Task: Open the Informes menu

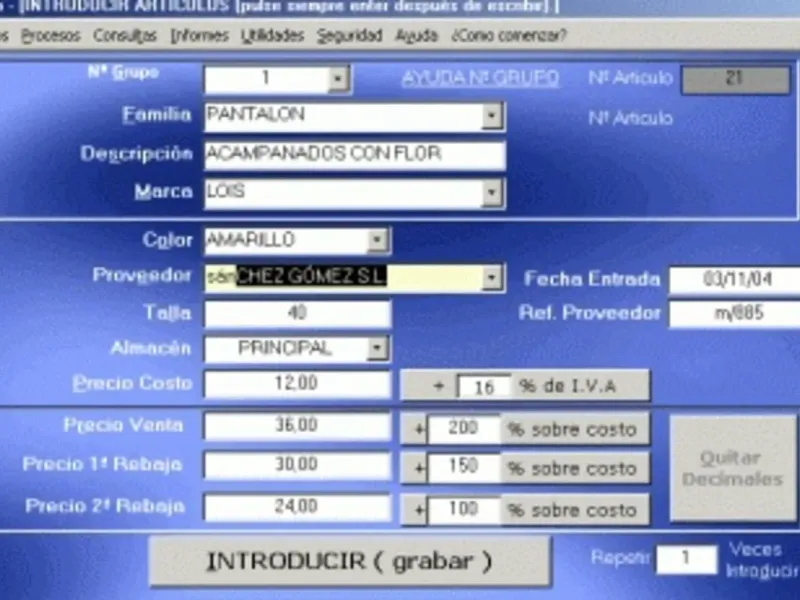Action: click(x=199, y=36)
